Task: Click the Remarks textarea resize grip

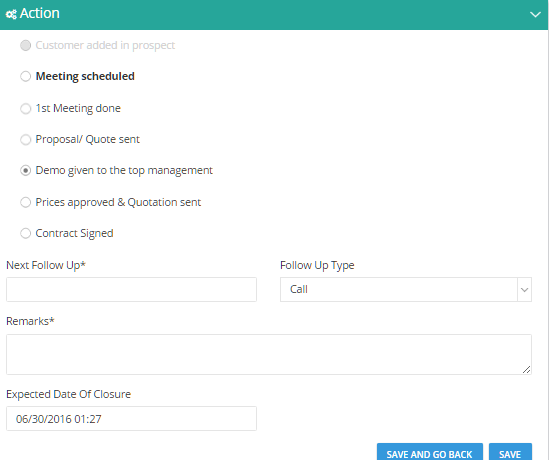Action: [x=526, y=369]
